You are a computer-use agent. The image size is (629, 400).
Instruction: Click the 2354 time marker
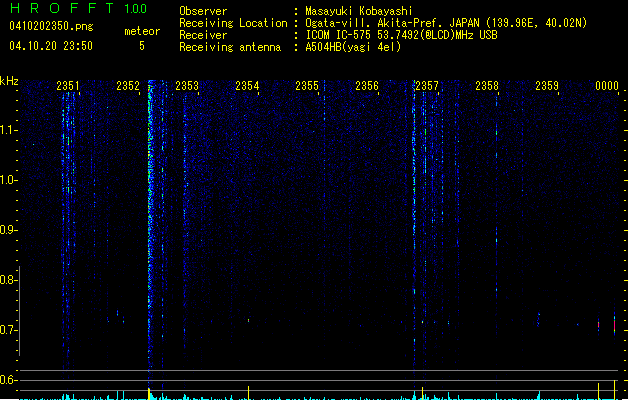pos(247,85)
